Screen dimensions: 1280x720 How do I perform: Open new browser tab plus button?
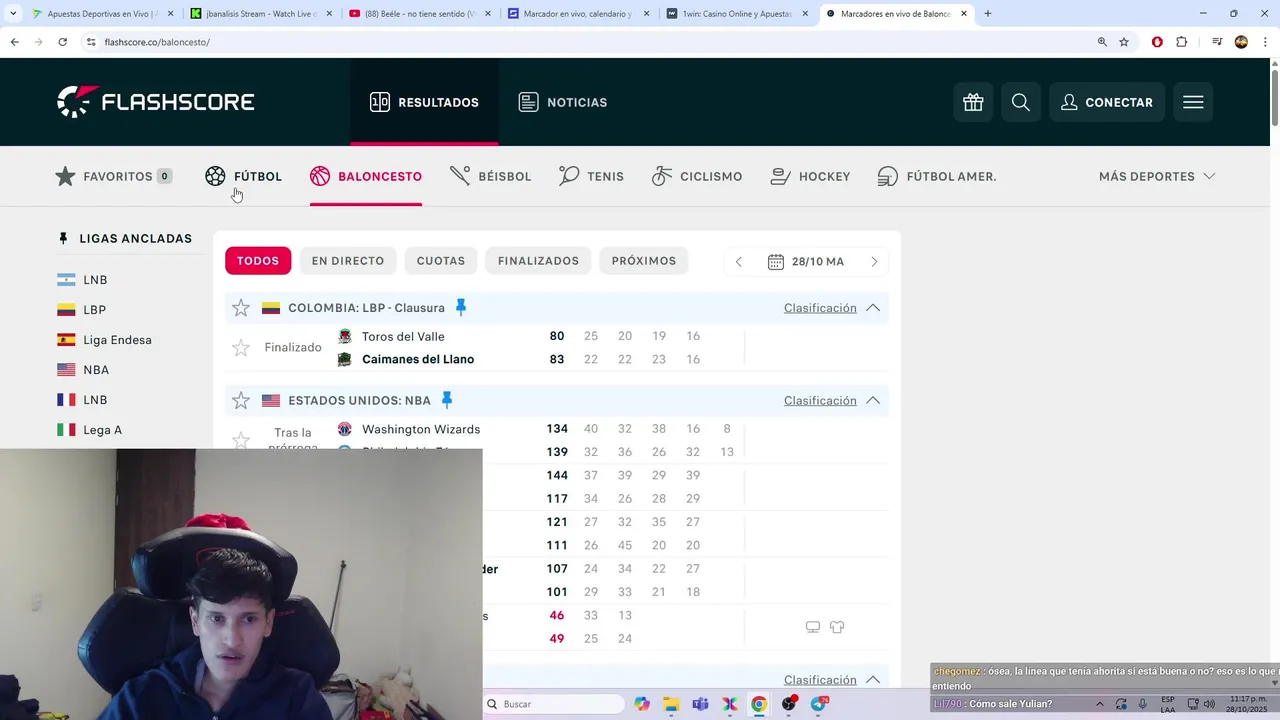(x=988, y=14)
